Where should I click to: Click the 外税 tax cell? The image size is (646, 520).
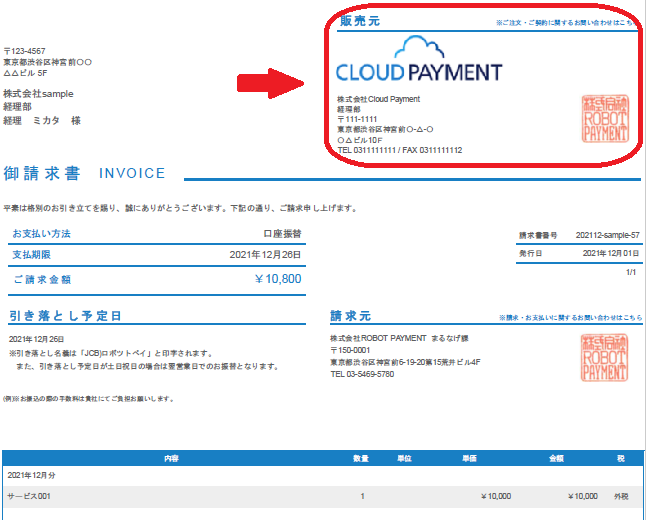coord(621,496)
